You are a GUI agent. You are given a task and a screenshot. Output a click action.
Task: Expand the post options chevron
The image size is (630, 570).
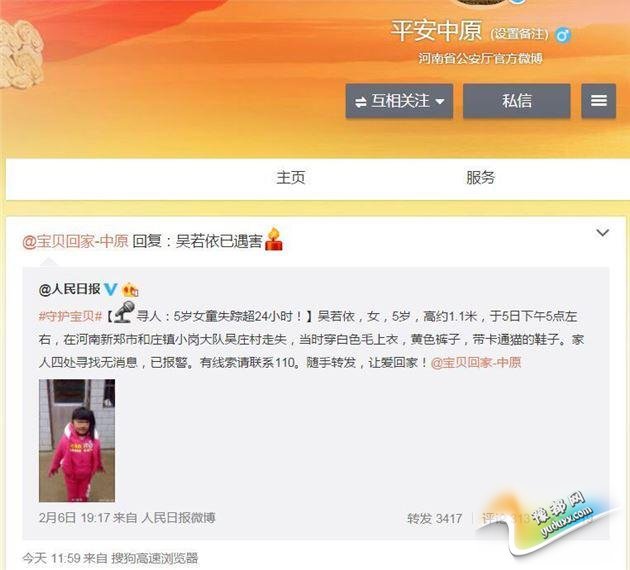coord(602,233)
